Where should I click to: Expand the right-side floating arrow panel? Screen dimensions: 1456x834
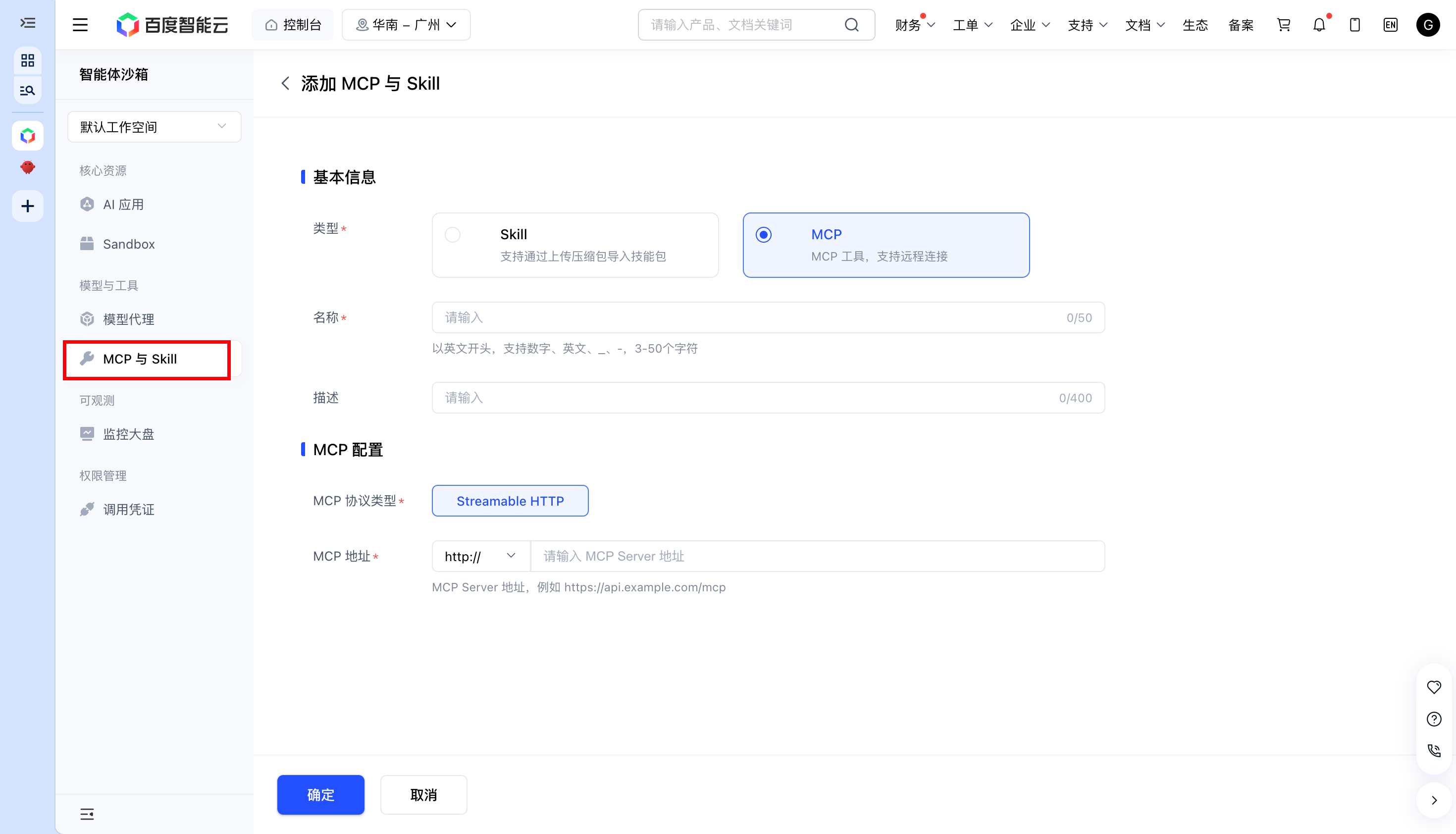click(1434, 800)
